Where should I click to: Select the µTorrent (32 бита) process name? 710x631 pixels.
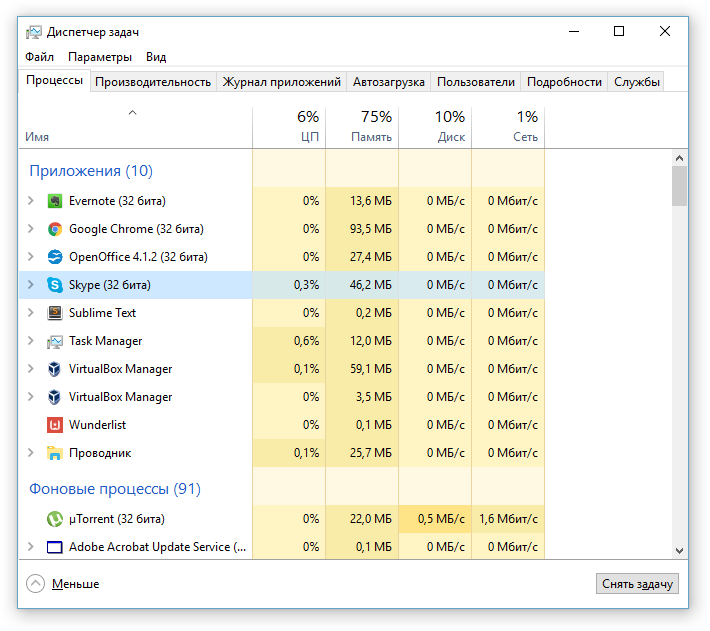(117, 519)
